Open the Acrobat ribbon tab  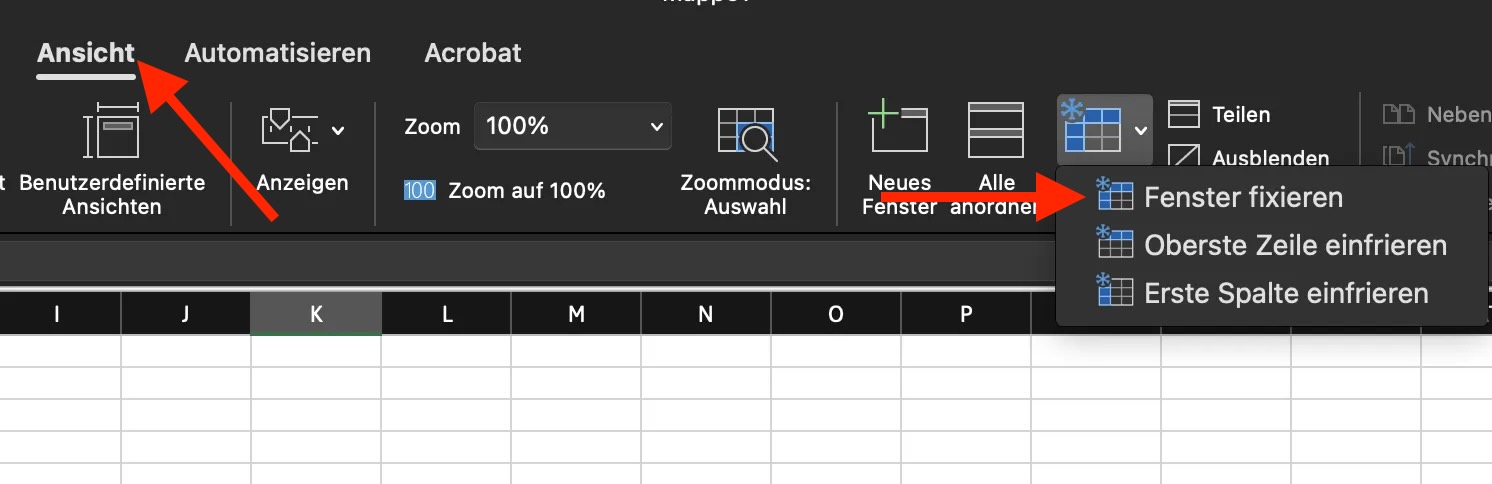(473, 53)
